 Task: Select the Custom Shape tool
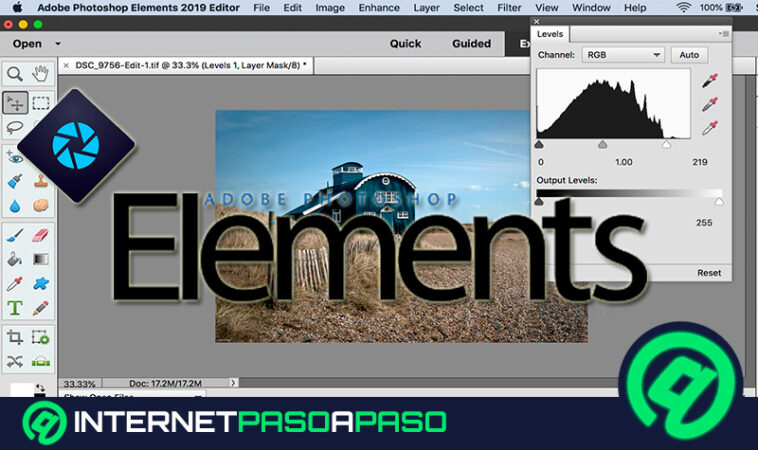pos(41,284)
